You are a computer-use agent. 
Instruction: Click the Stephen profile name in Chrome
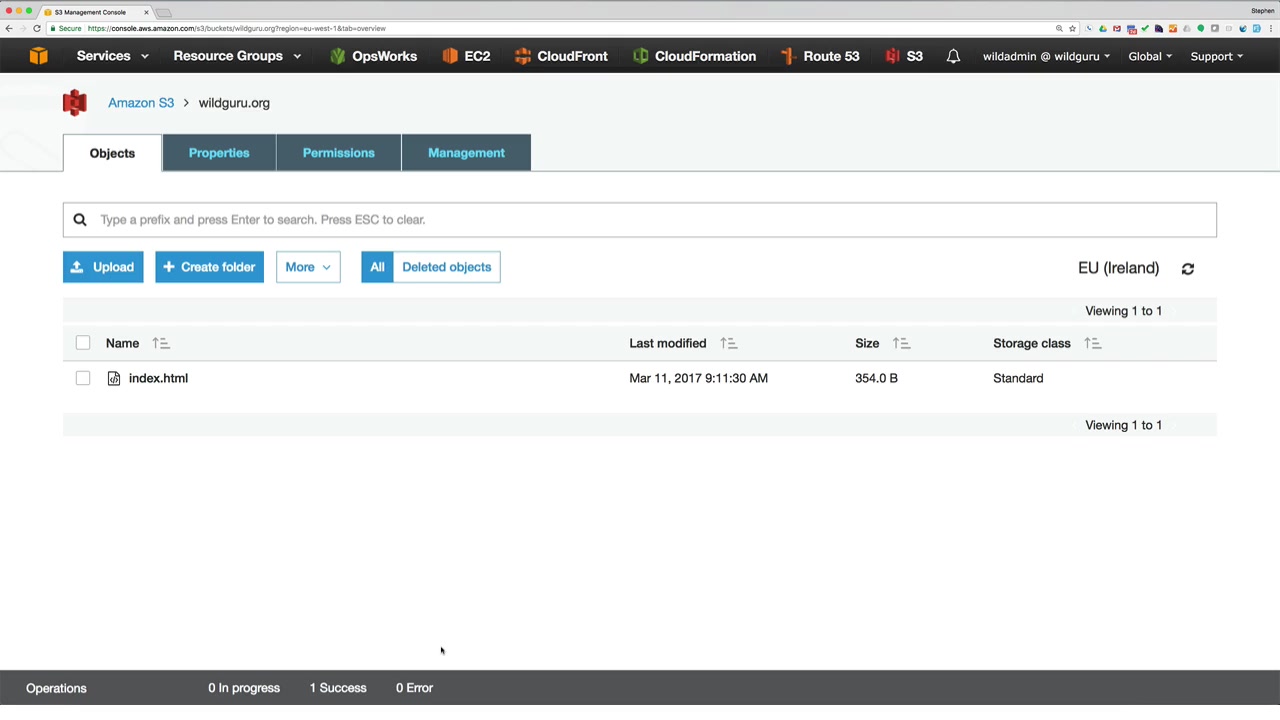[1263, 11]
